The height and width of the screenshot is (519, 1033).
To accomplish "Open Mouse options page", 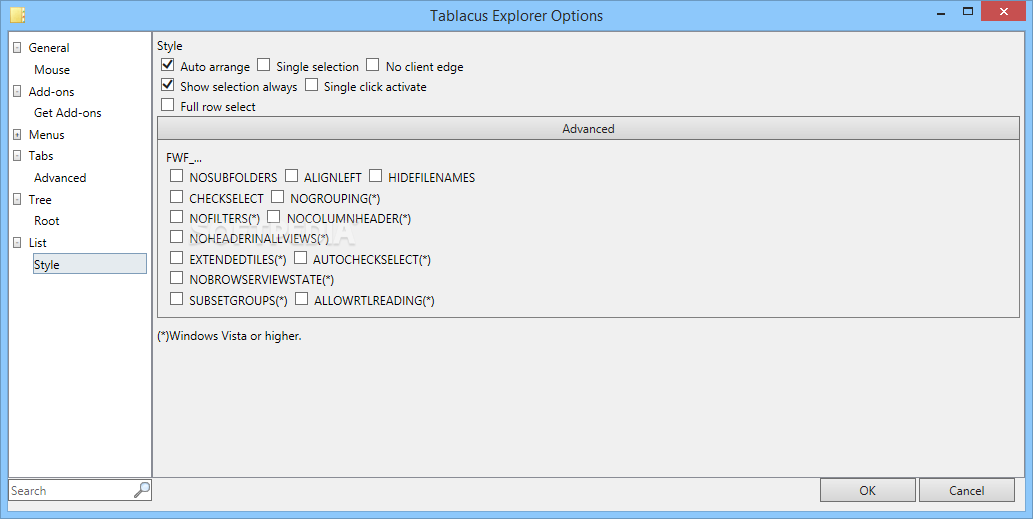I will pyautogui.click(x=52, y=70).
